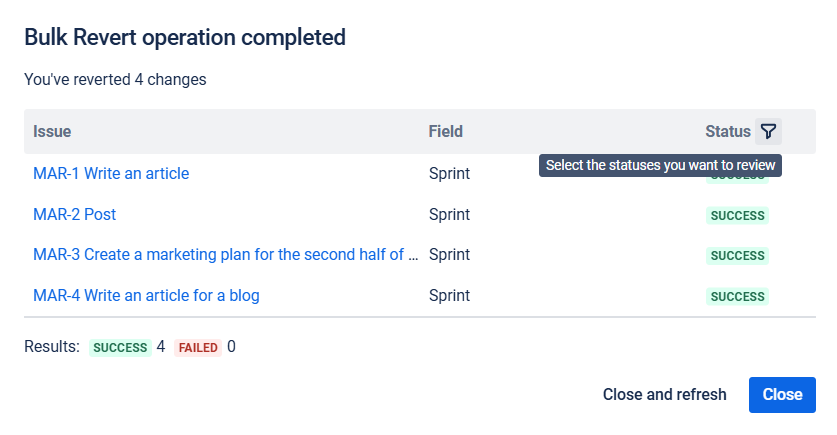Select the FAILED badge in Results summary
This screenshot has width=837, height=435.
point(198,348)
